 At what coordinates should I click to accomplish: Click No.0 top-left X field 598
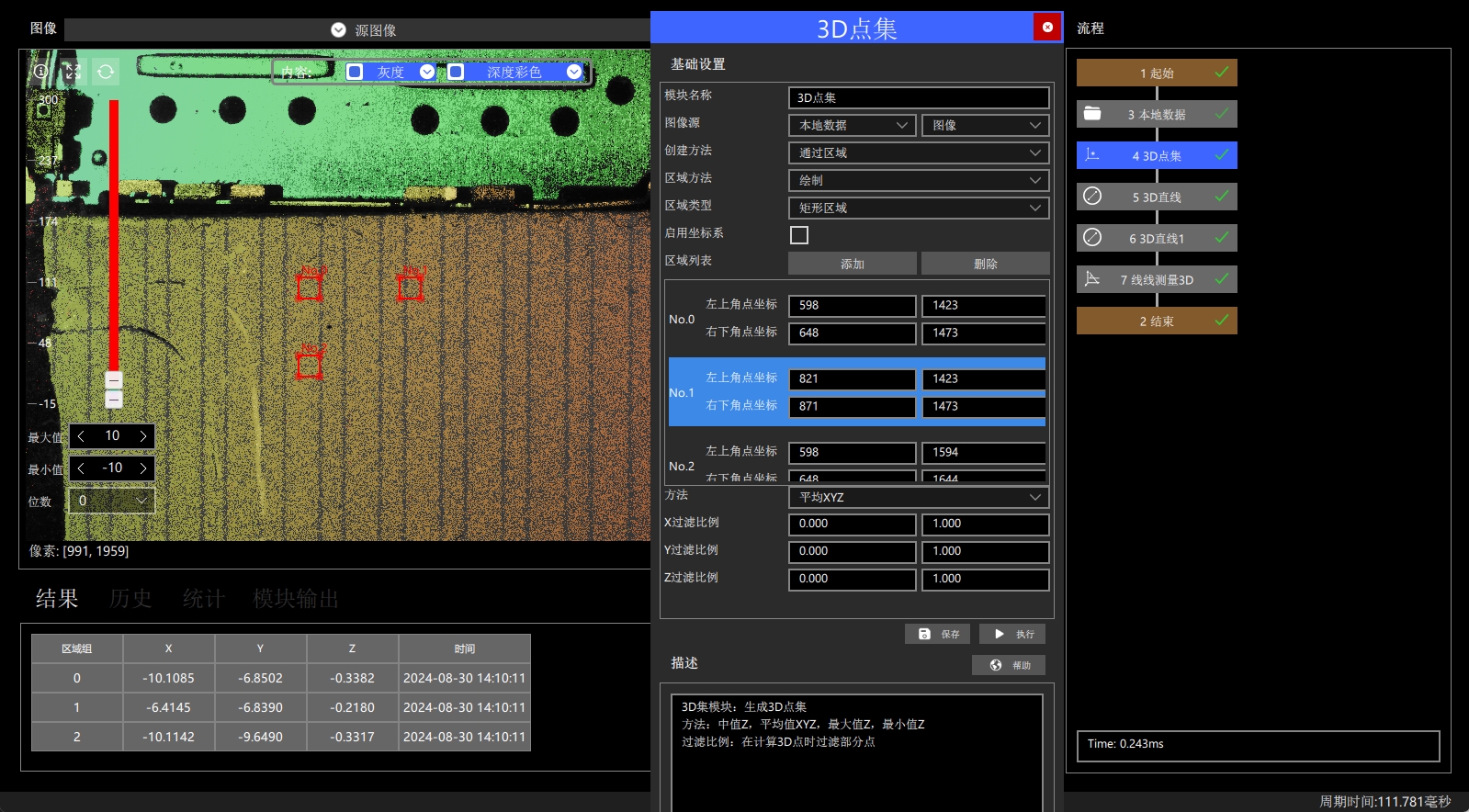pyautogui.click(x=853, y=306)
